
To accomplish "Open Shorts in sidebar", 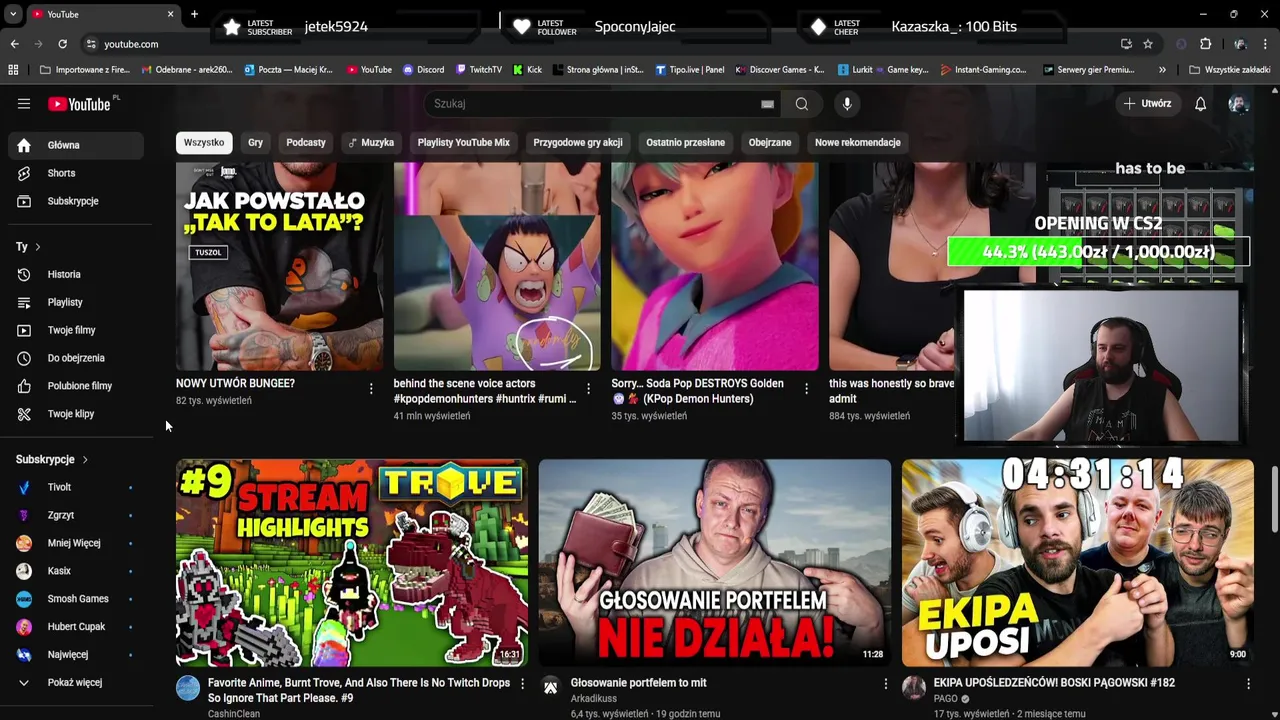I will [76, 173].
